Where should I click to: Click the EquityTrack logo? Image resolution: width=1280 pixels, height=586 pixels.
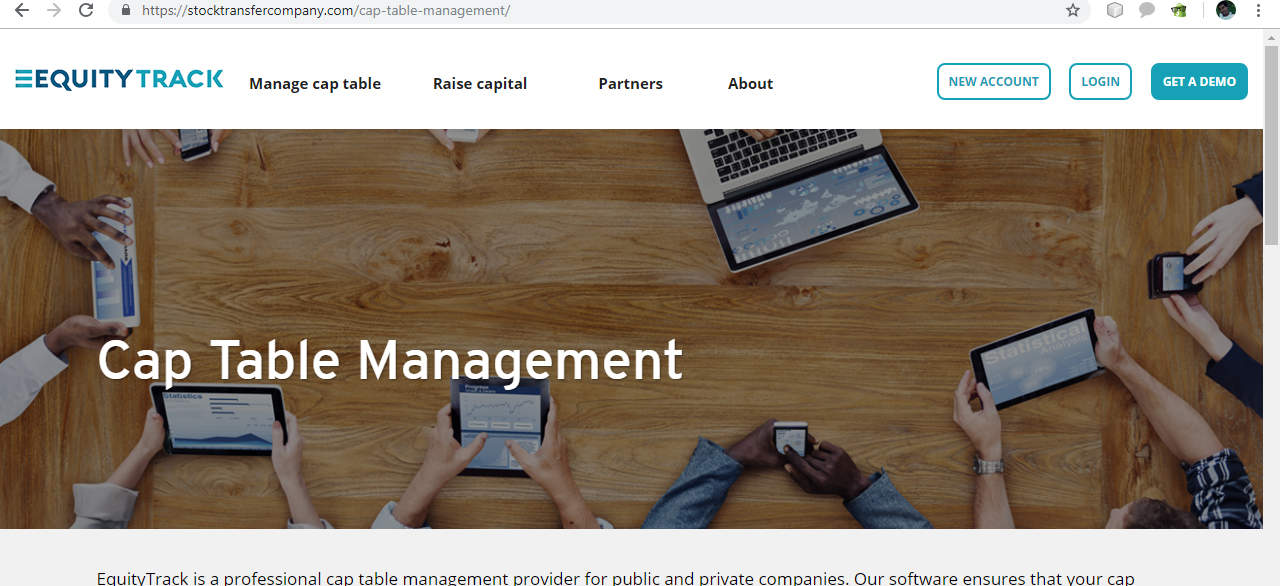point(119,79)
